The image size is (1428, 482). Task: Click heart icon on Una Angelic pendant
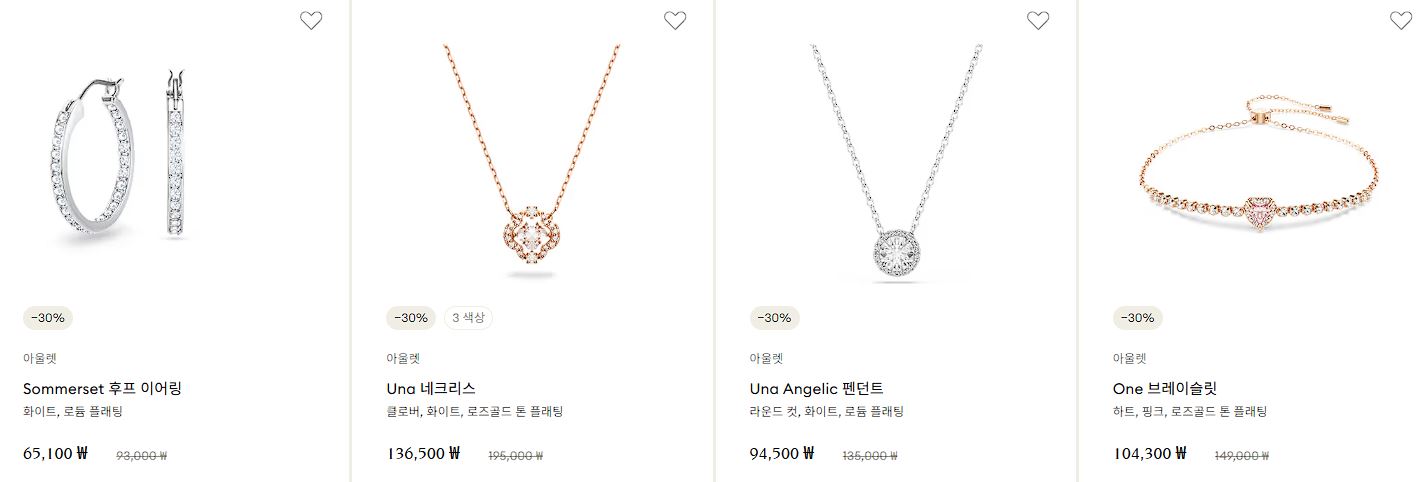point(1038,20)
